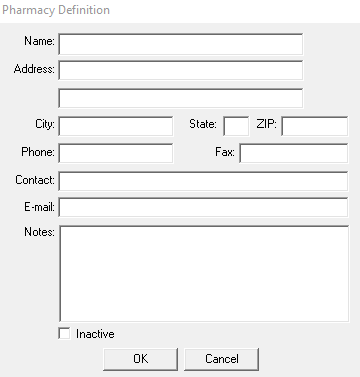Click the E-mail label text
The image size is (360, 377).
[x=39, y=207]
